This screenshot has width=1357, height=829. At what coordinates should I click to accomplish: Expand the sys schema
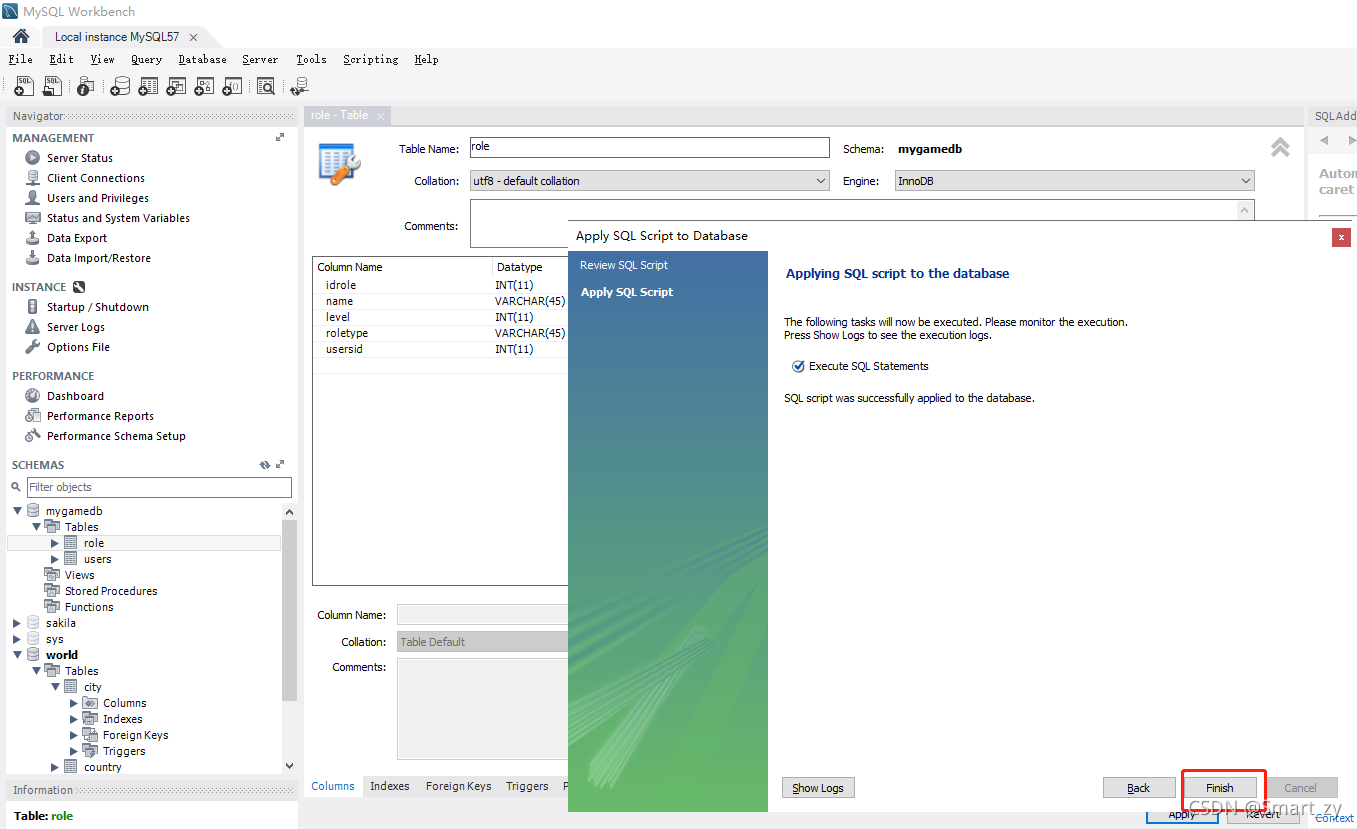[17, 639]
